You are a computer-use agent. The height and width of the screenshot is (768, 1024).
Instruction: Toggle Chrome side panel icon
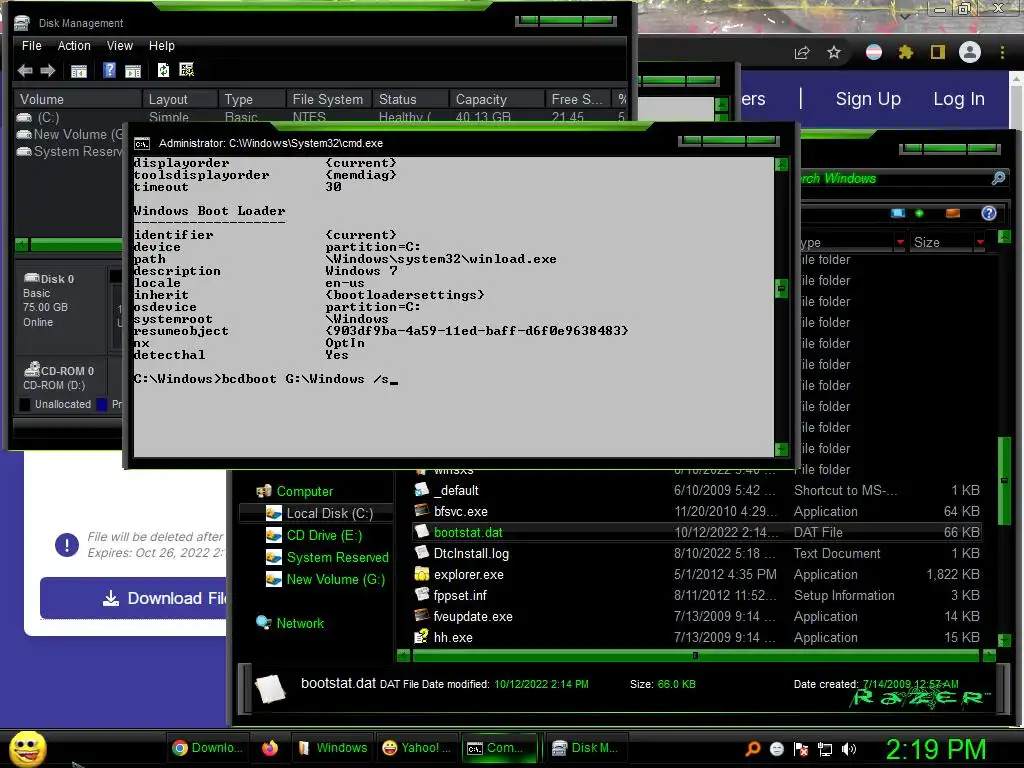[938, 52]
